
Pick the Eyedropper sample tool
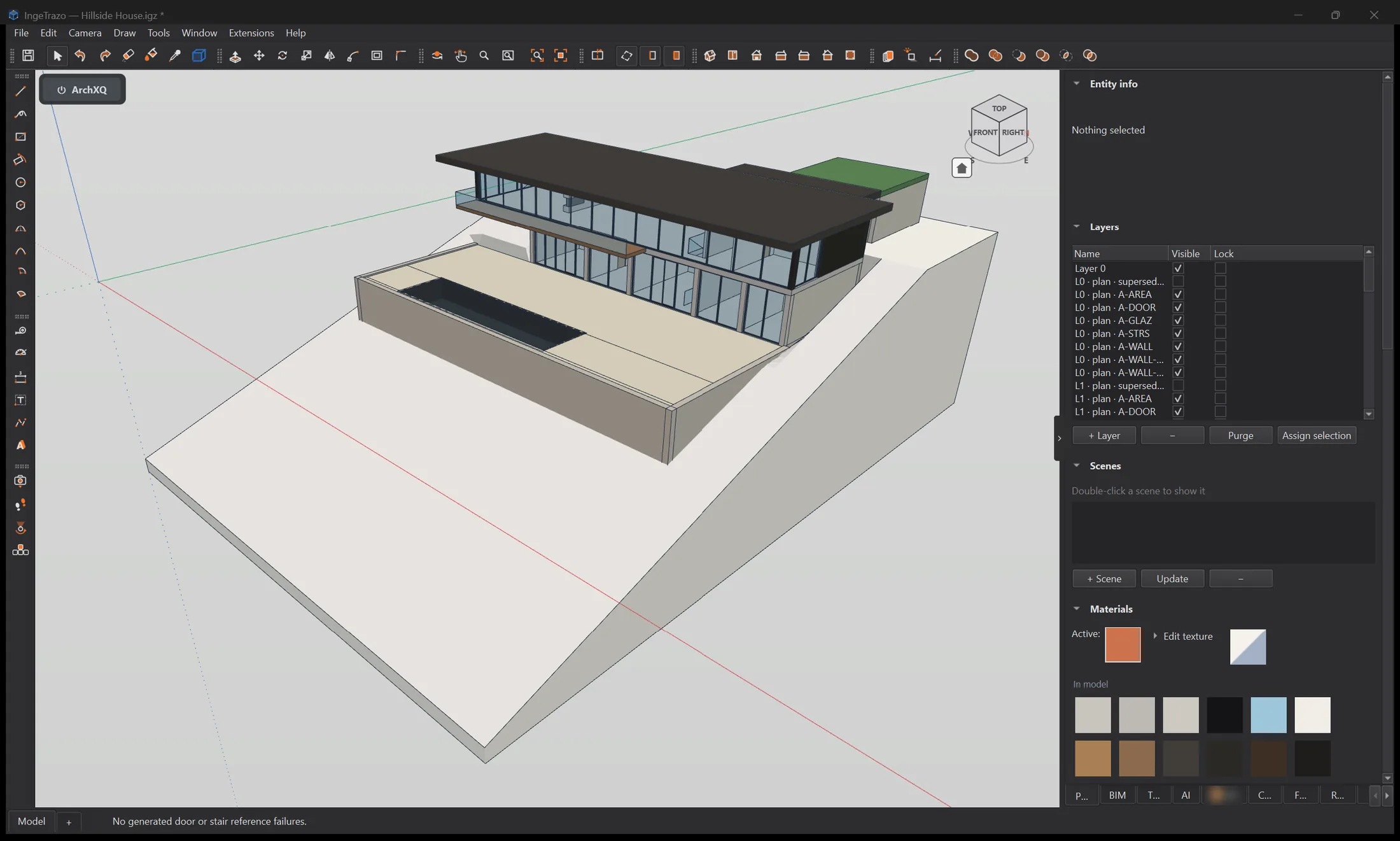[x=174, y=55]
